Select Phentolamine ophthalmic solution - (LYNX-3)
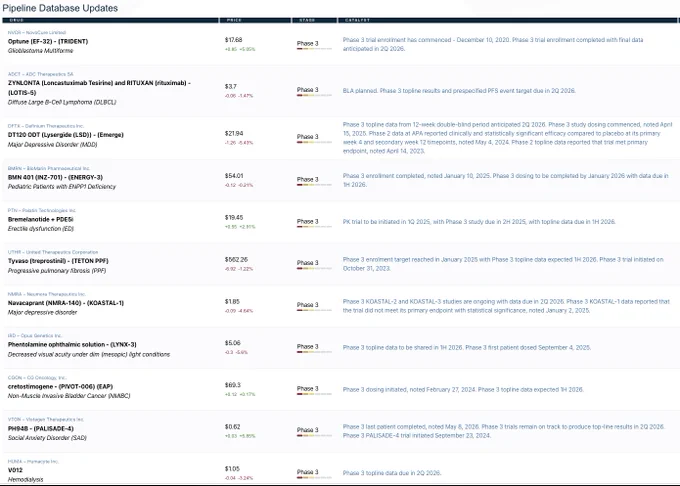The height and width of the screenshot is (486, 680). tap(72, 345)
